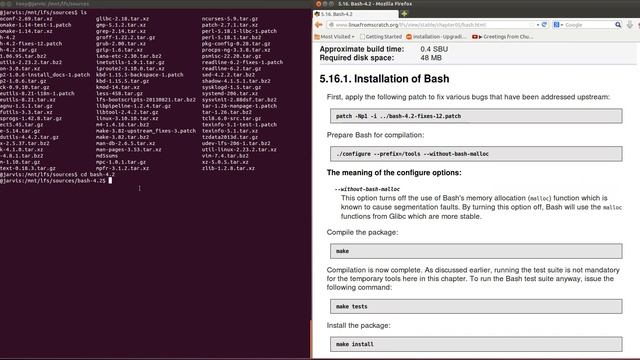640x360 pixels.
Task: Click ncurses-5.9.tar.gz in terminal listing
Action: (229, 19)
